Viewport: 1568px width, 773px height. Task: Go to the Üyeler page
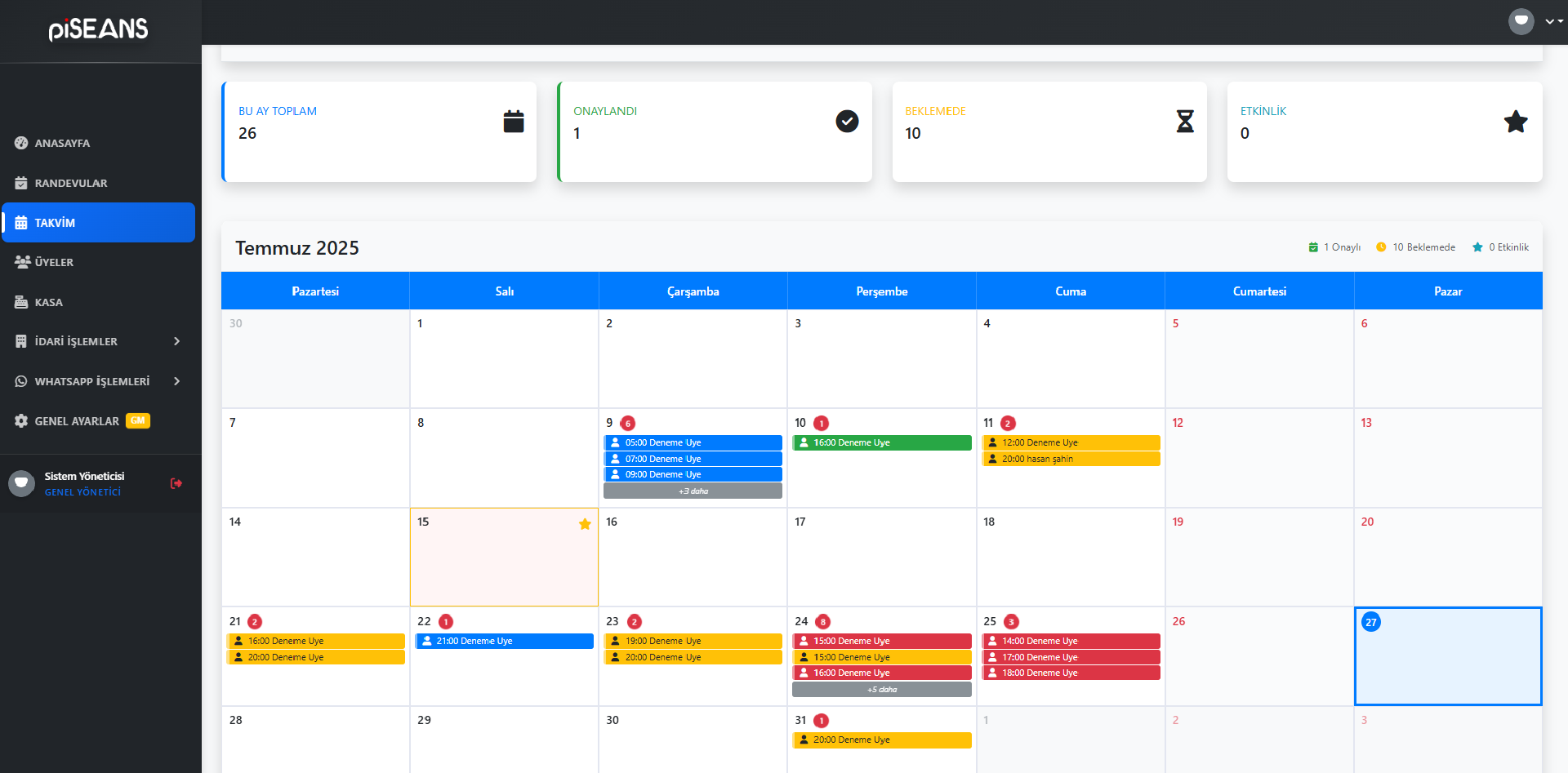pos(54,262)
